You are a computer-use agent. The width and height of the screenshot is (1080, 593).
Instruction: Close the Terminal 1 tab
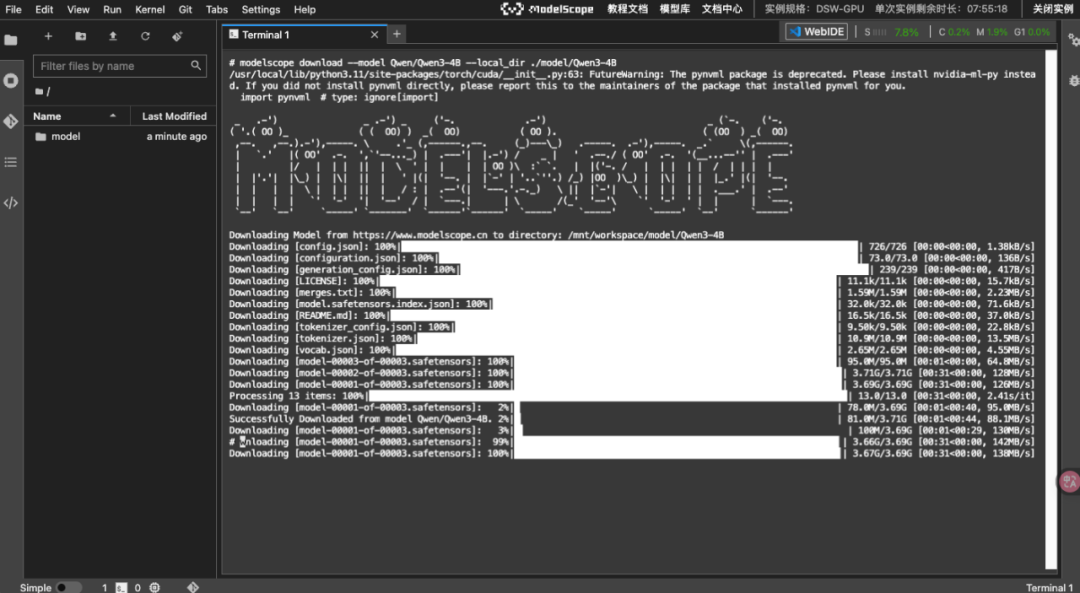tap(375, 34)
